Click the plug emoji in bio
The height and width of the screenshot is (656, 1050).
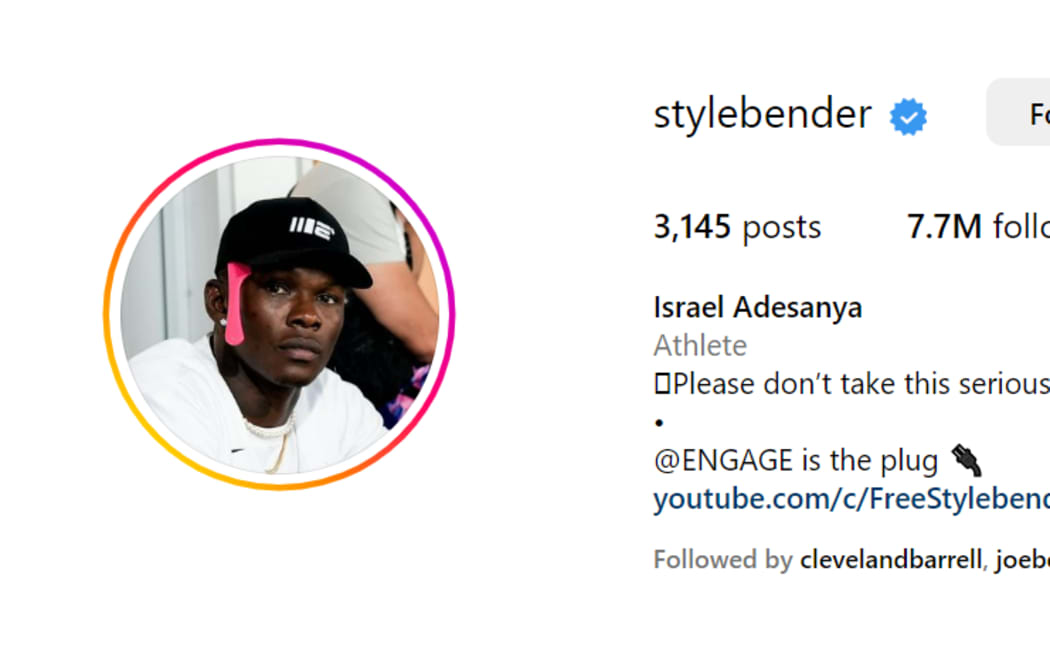[966, 461]
